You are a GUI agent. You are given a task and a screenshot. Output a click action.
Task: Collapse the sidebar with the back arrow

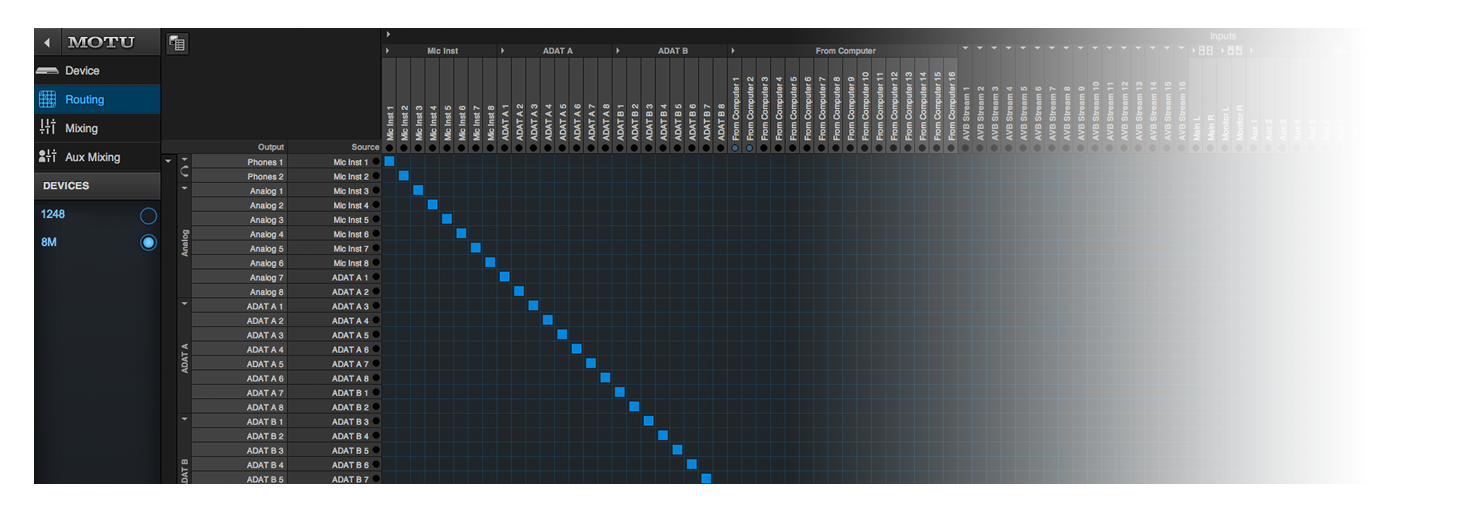click(x=46, y=43)
